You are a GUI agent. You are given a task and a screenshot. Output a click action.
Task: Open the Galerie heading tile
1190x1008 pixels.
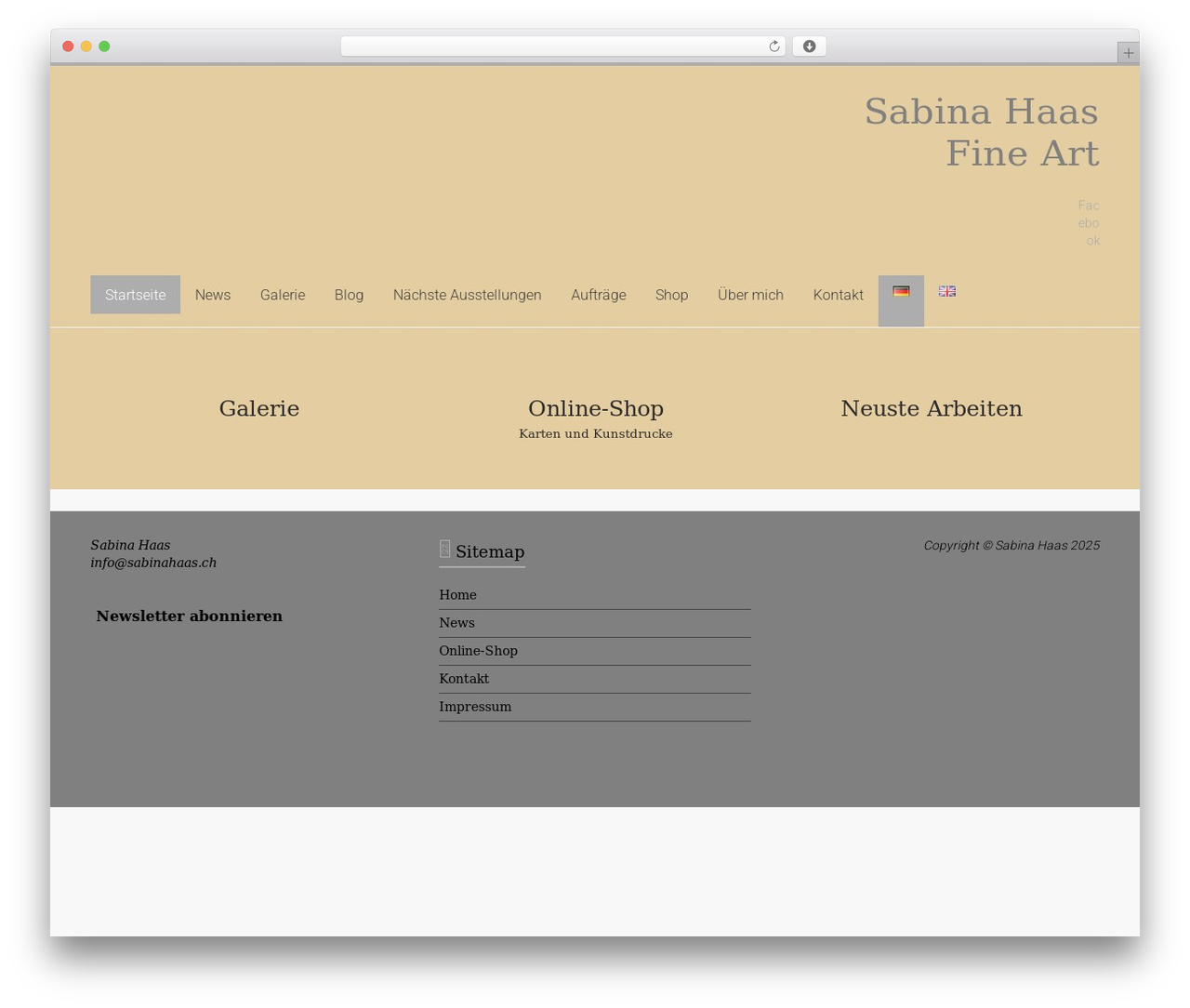[x=259, y=408]
